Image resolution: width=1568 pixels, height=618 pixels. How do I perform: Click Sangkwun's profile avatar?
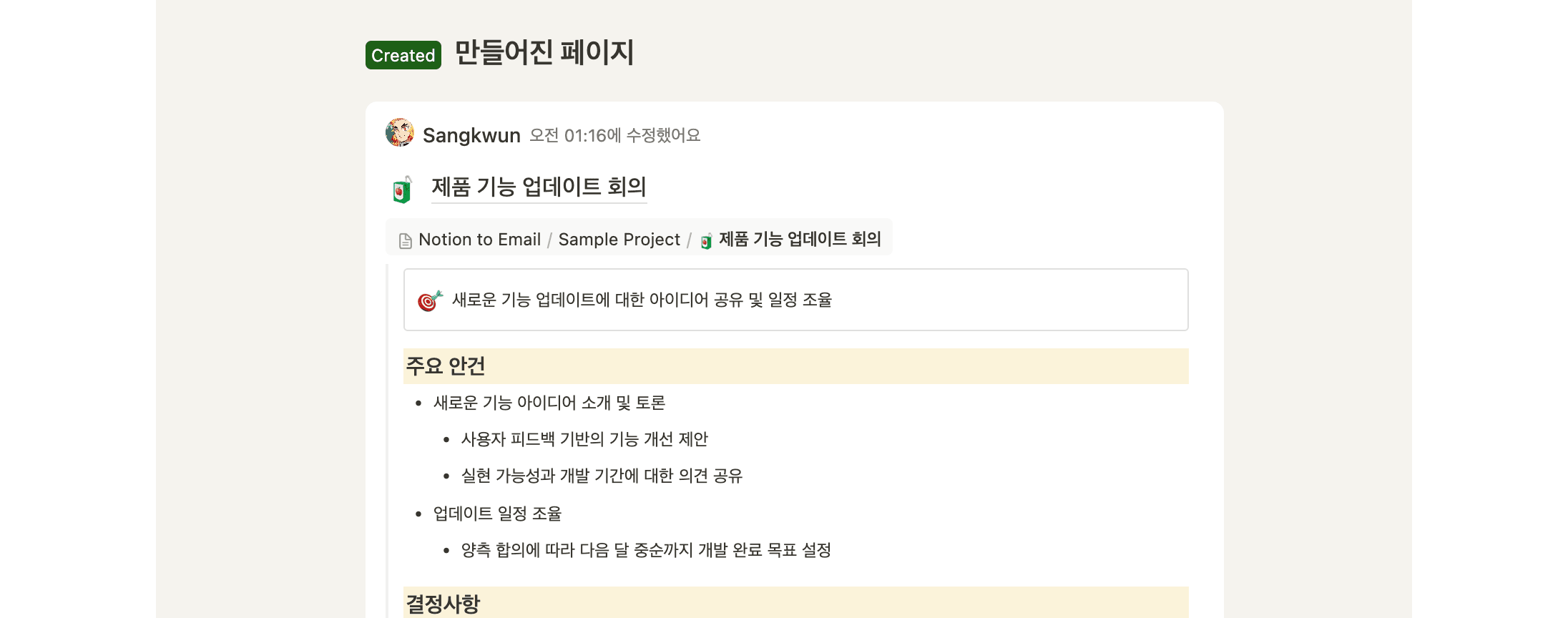click(x=400, y=133)
